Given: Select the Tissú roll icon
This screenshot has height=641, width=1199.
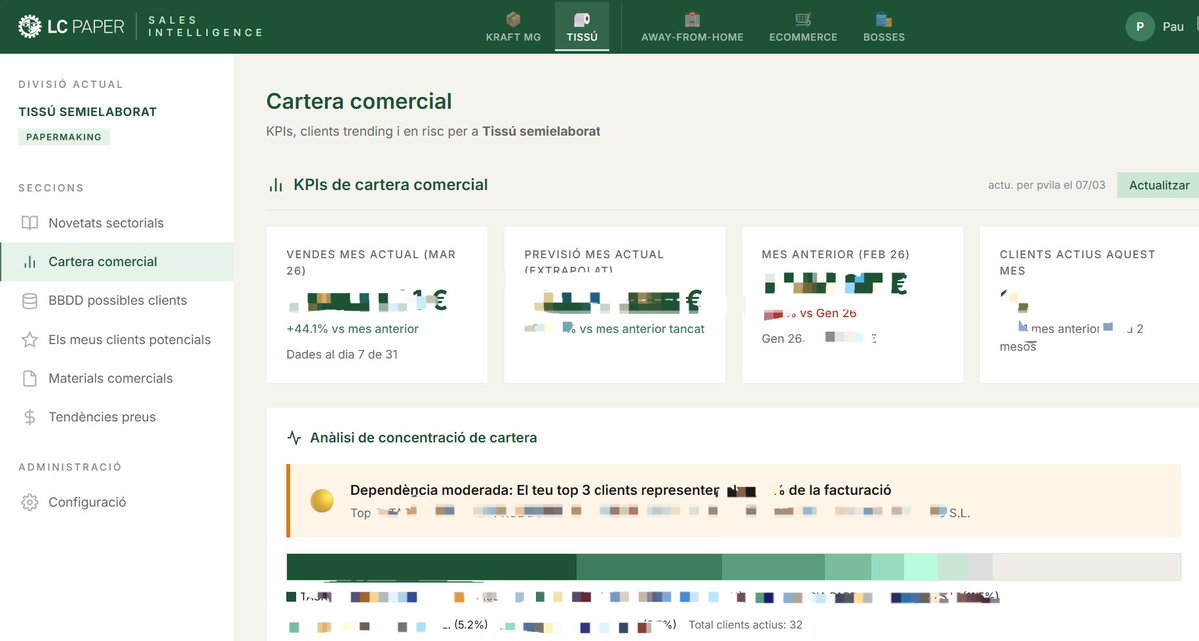Looking at the screenshot, I should pyautogui.click(x=582, y=19).
